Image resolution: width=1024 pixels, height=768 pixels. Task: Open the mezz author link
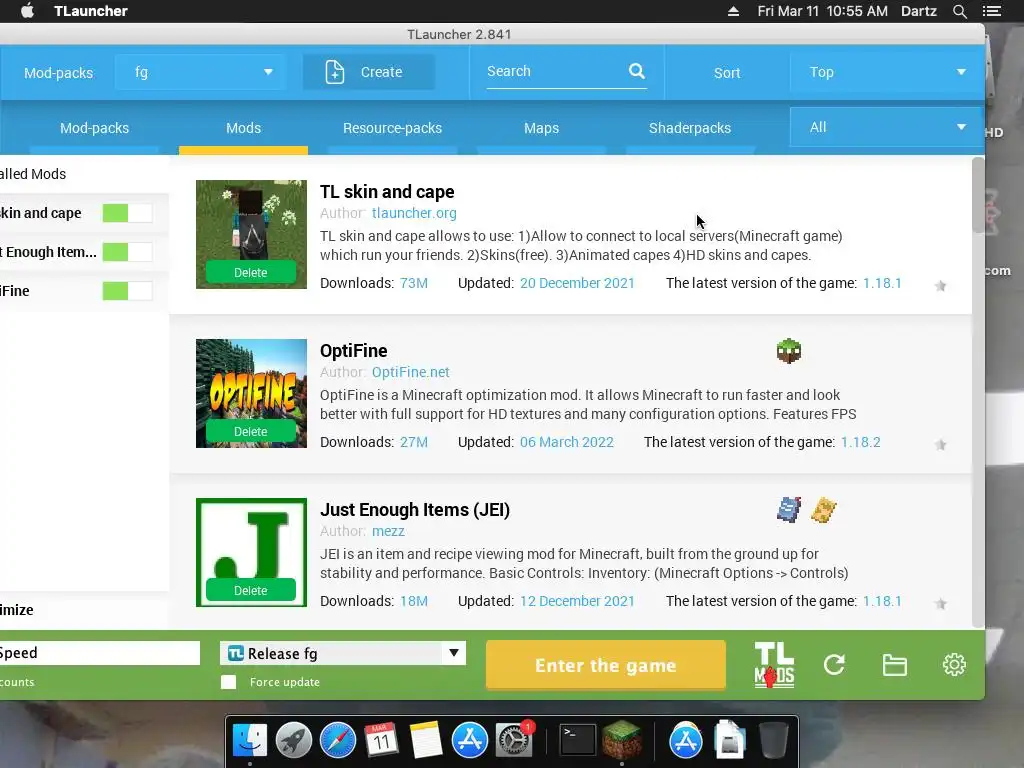pos(388,531)
